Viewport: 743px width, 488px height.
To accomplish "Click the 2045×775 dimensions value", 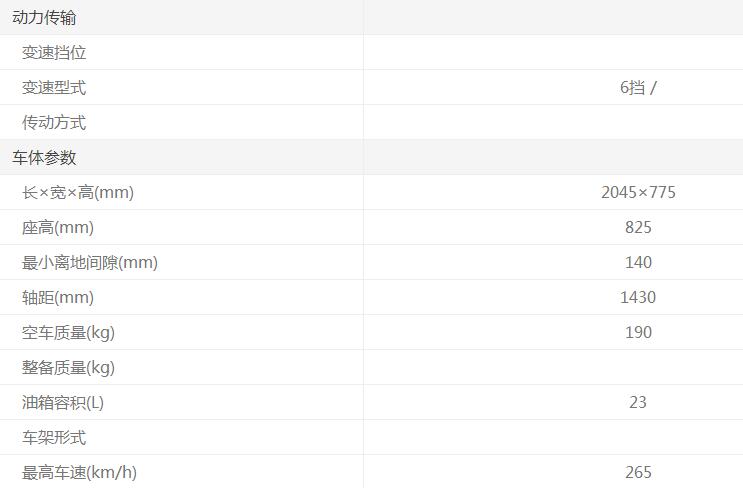I will point(638,192).
